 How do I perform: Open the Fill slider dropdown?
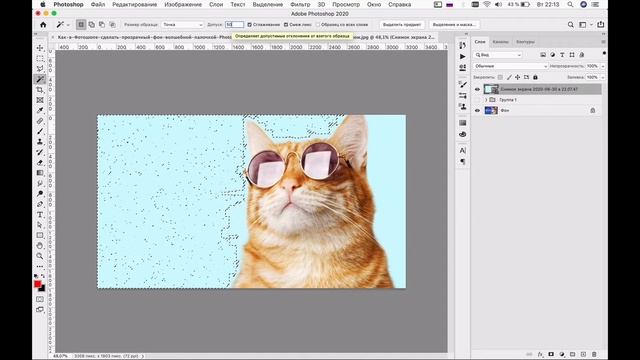[603, 77]
